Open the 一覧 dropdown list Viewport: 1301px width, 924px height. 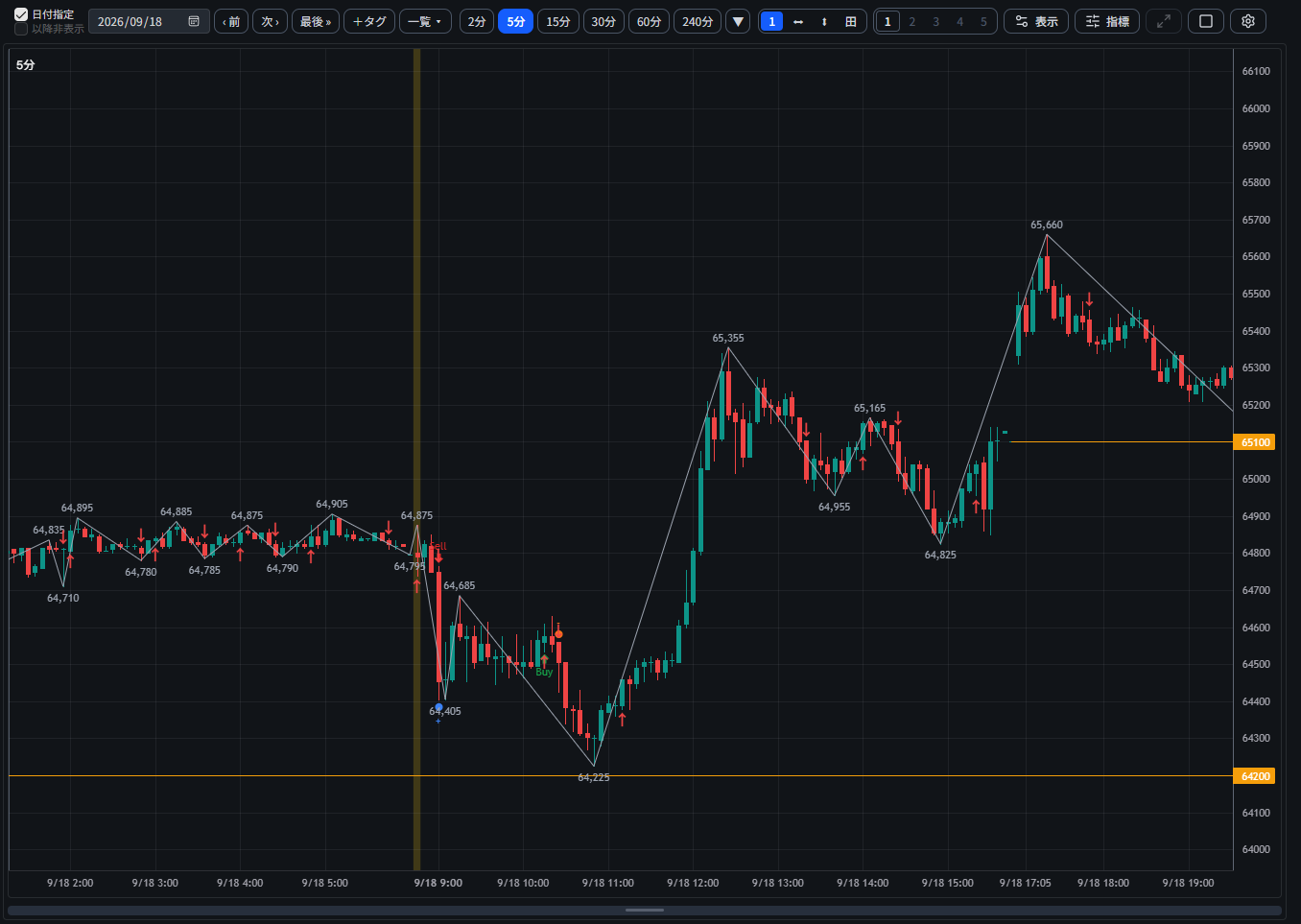[x=425, y=21]
